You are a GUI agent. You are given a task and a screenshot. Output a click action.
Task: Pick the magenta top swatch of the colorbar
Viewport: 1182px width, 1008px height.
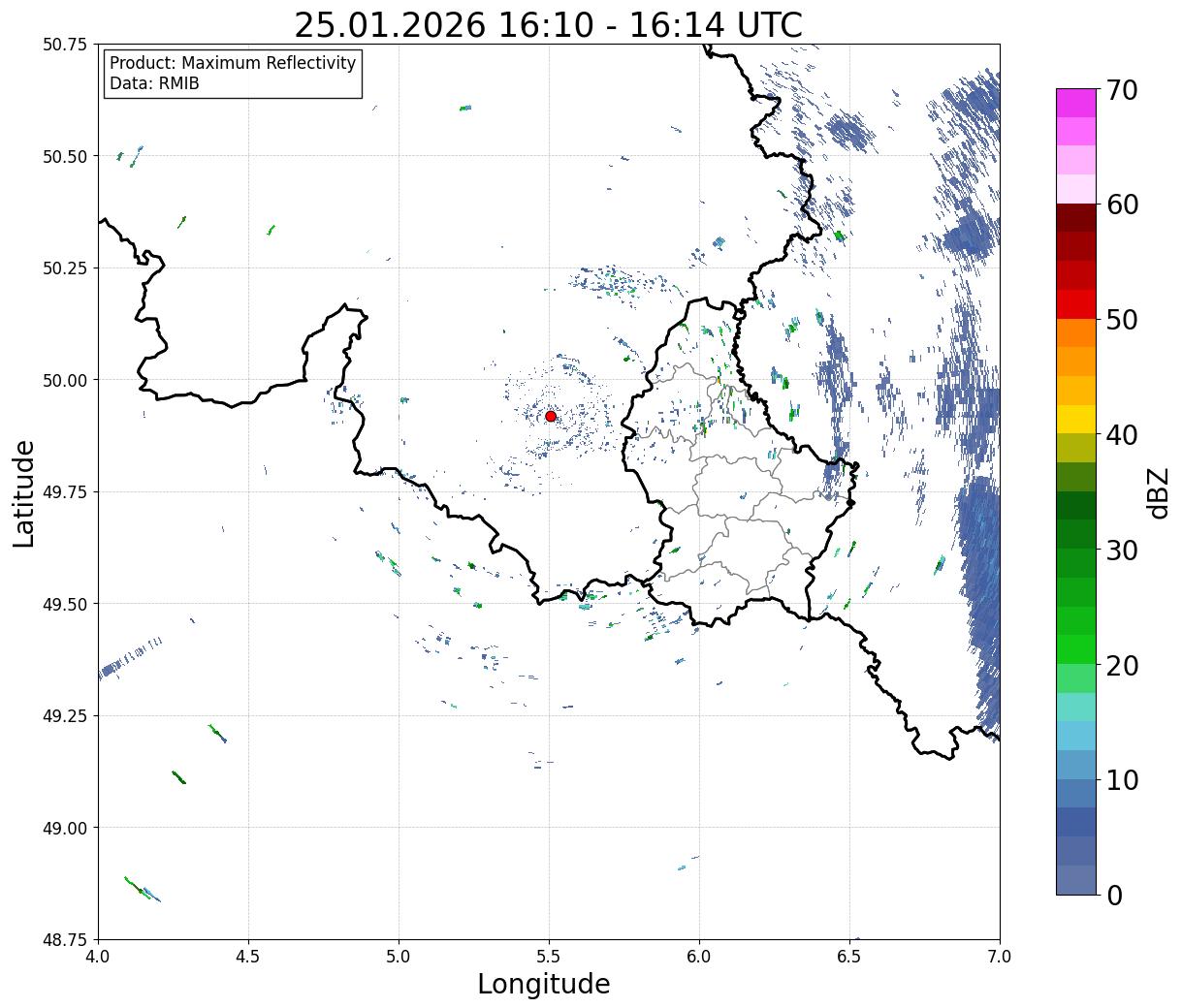pos(1076,103)
